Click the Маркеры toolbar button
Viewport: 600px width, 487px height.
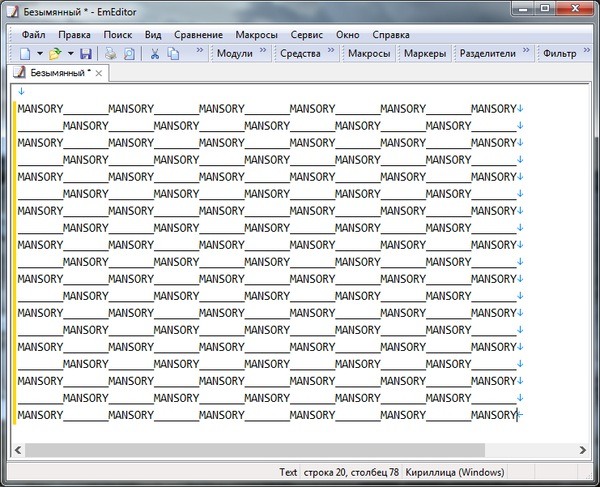pos(424,53)
